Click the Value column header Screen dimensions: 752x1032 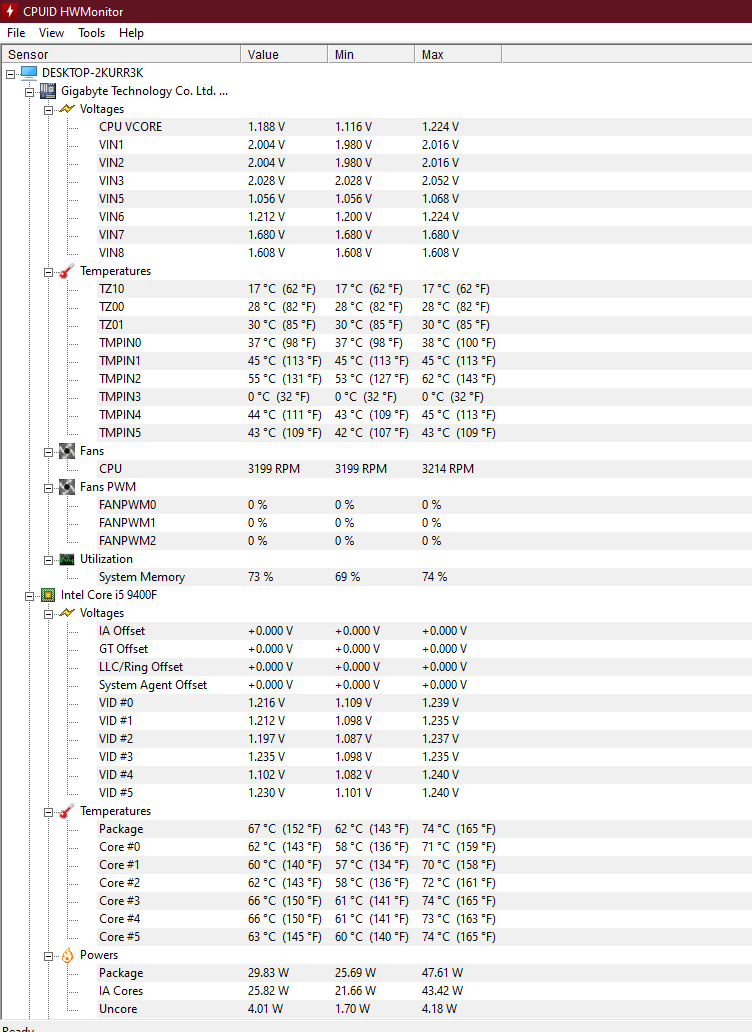coord(284,55)
